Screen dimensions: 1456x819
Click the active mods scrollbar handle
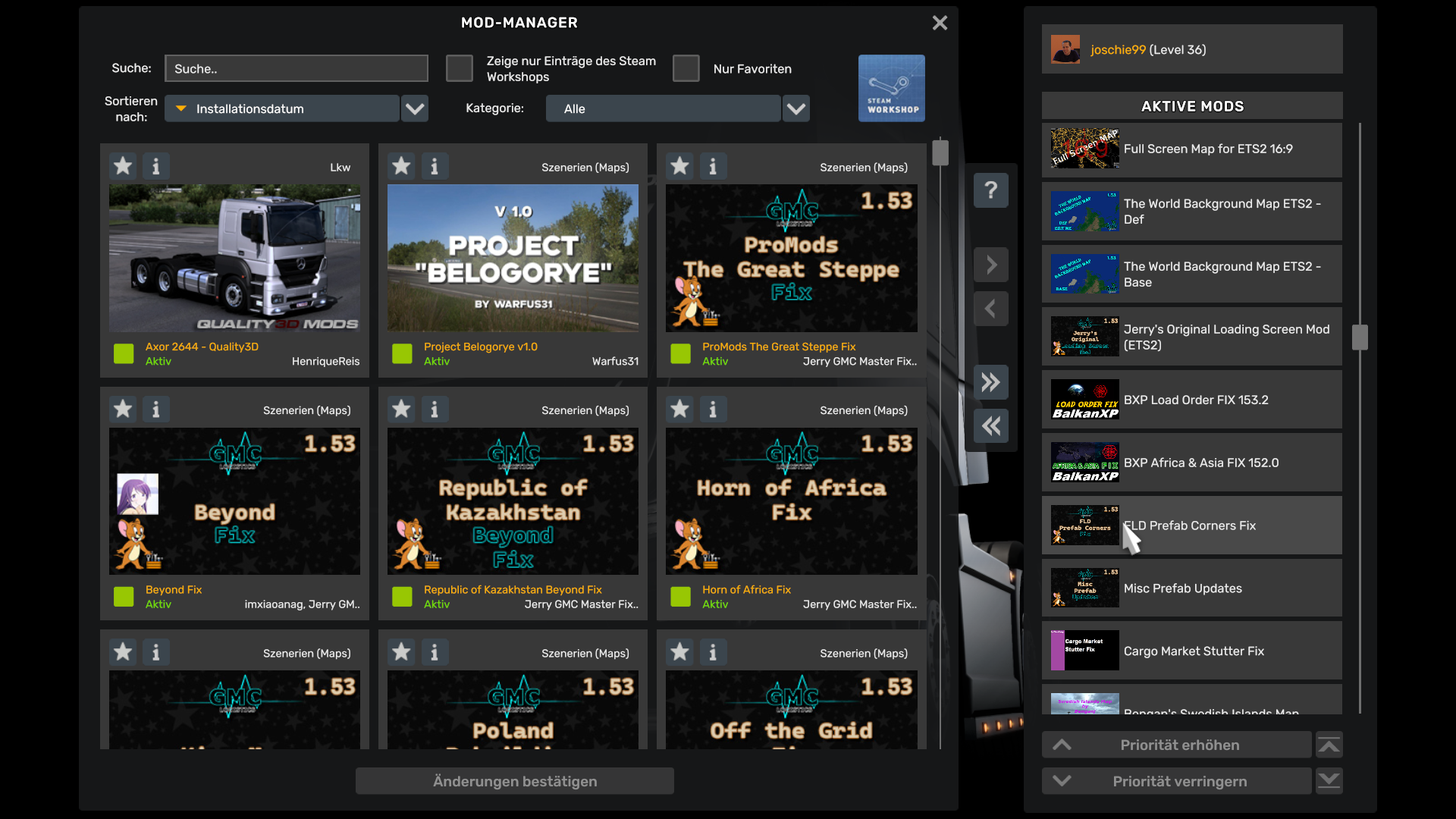(x=1360, y=337)
